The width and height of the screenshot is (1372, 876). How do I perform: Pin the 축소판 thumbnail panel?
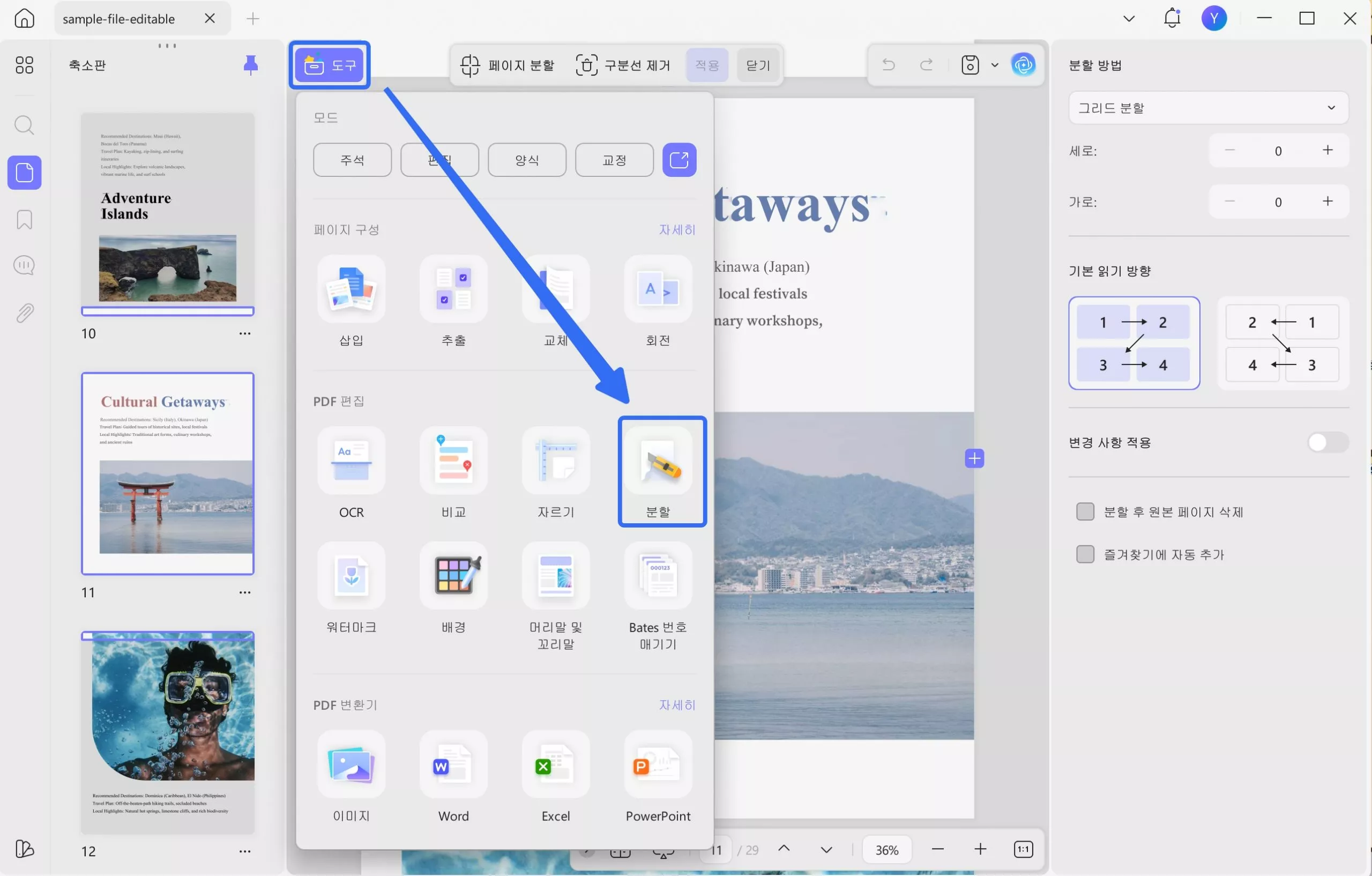tap(251, 65)
